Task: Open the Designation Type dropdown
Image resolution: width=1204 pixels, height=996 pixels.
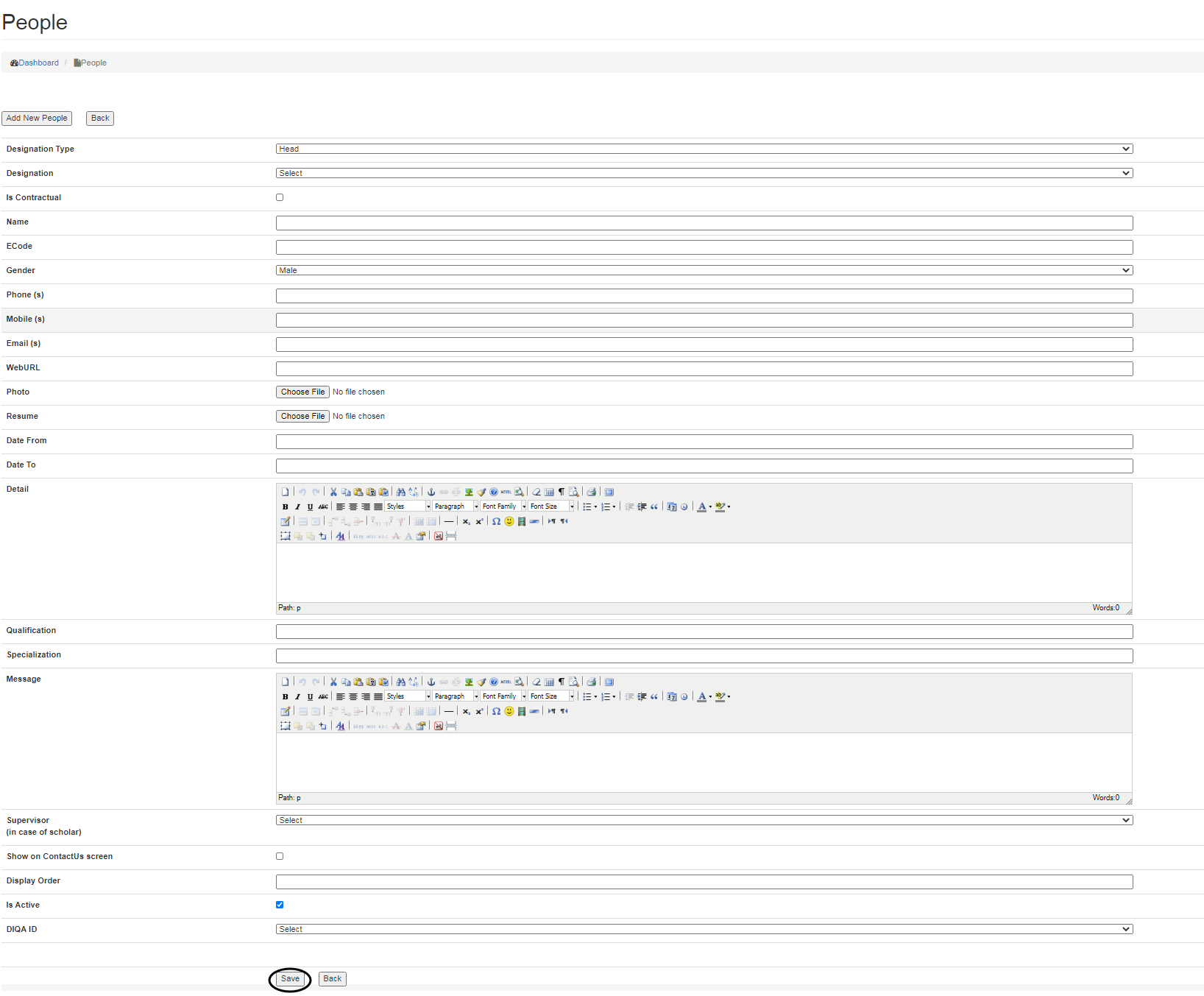Action: click(x=704, y=149)
